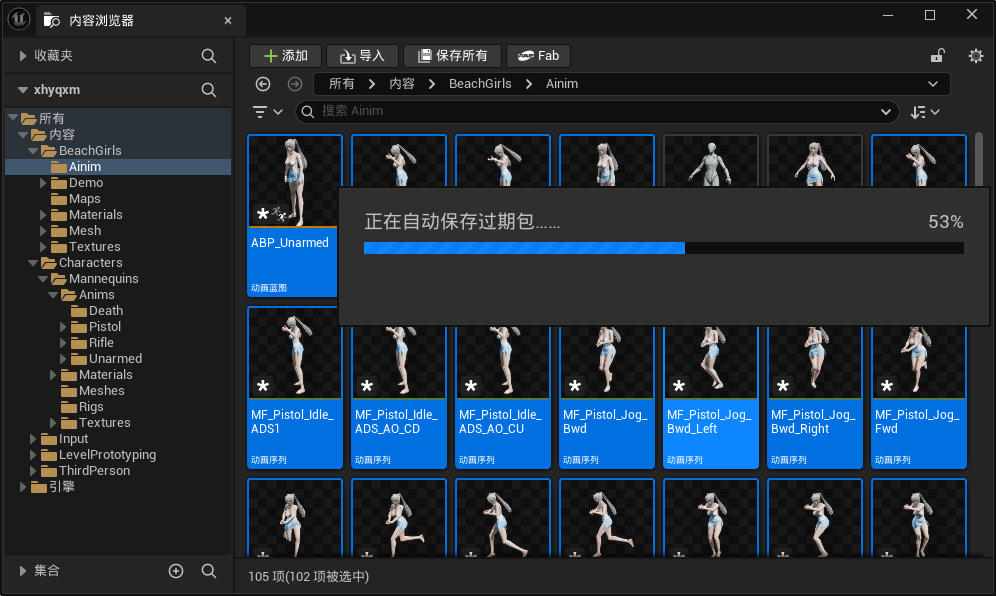Viewport: 996px width, 596px height.
Task: Expand the 集合 section
Action: coord(23,571)
